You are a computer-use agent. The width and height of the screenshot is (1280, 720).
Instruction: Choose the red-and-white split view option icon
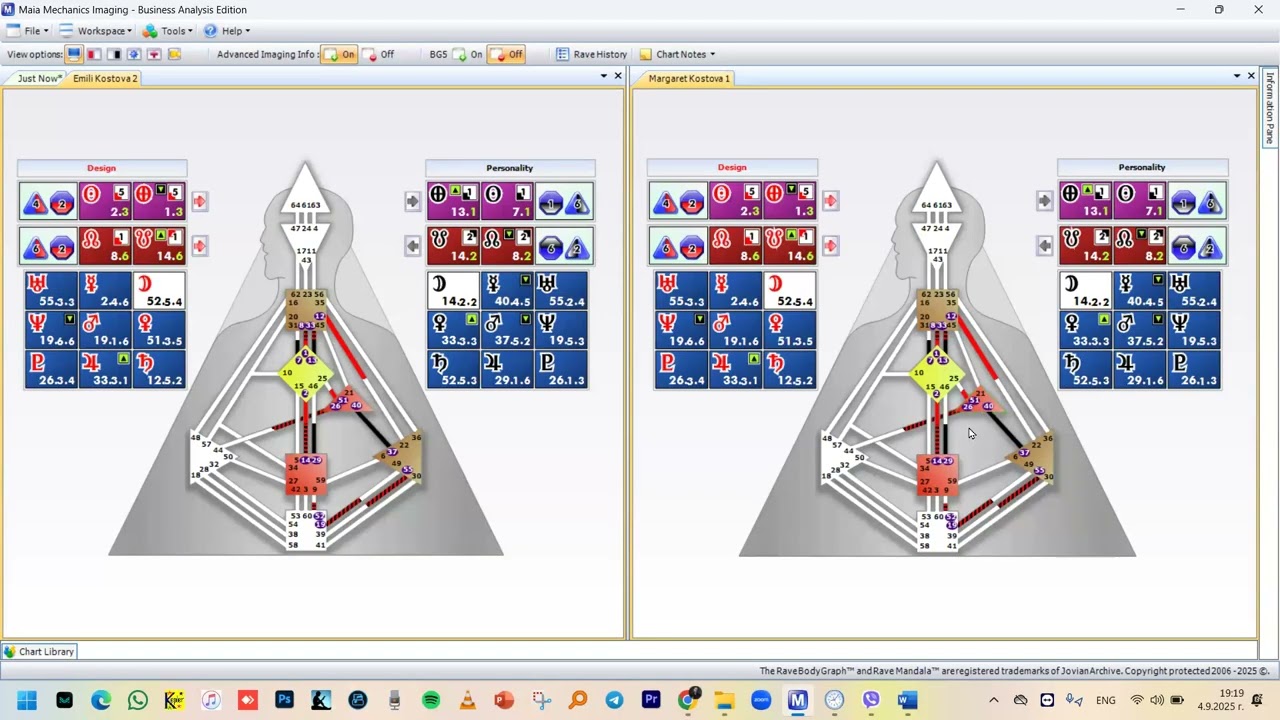tap(94, 55)
